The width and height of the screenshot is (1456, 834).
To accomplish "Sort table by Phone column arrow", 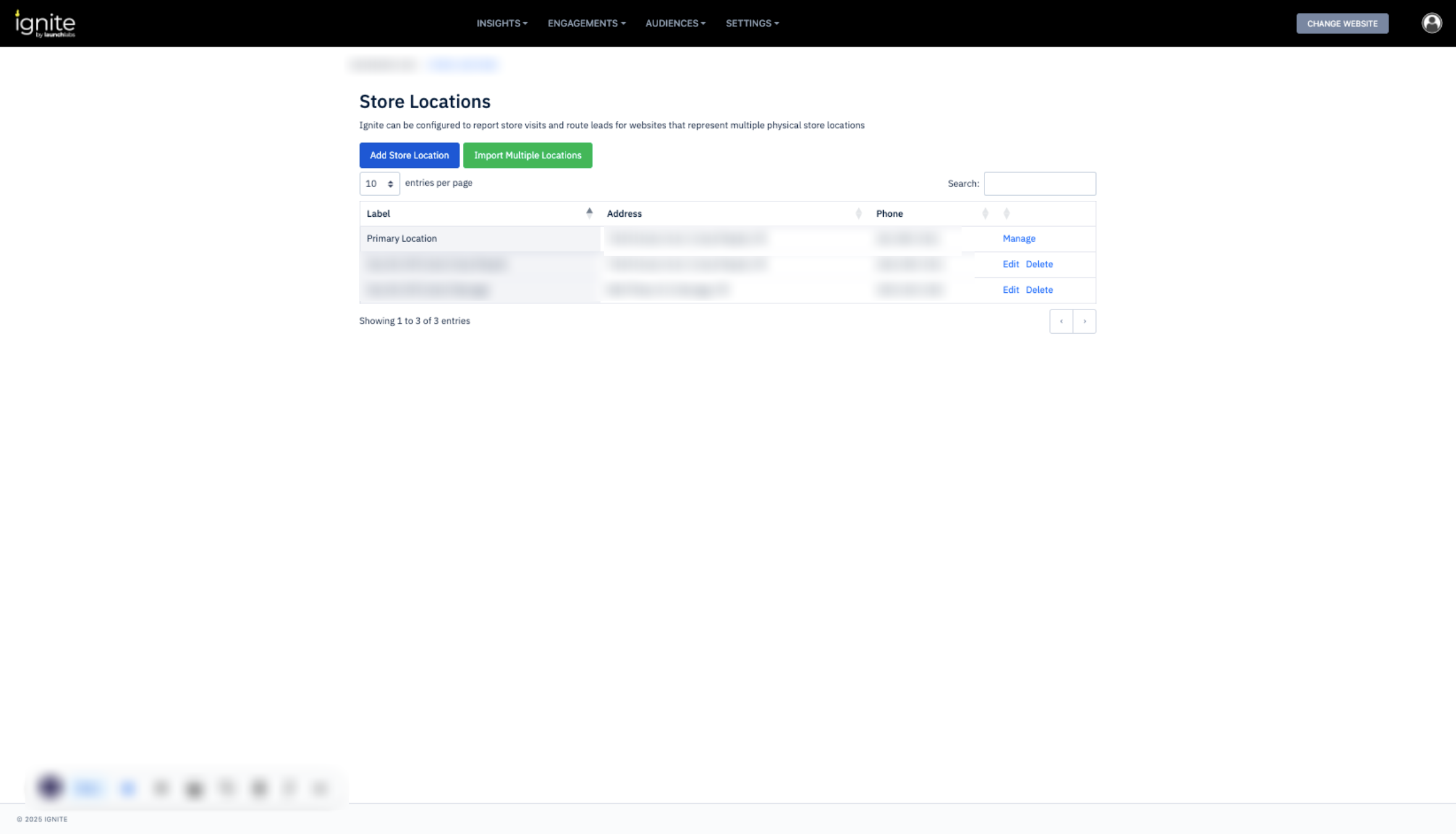I will pos(985,214).
